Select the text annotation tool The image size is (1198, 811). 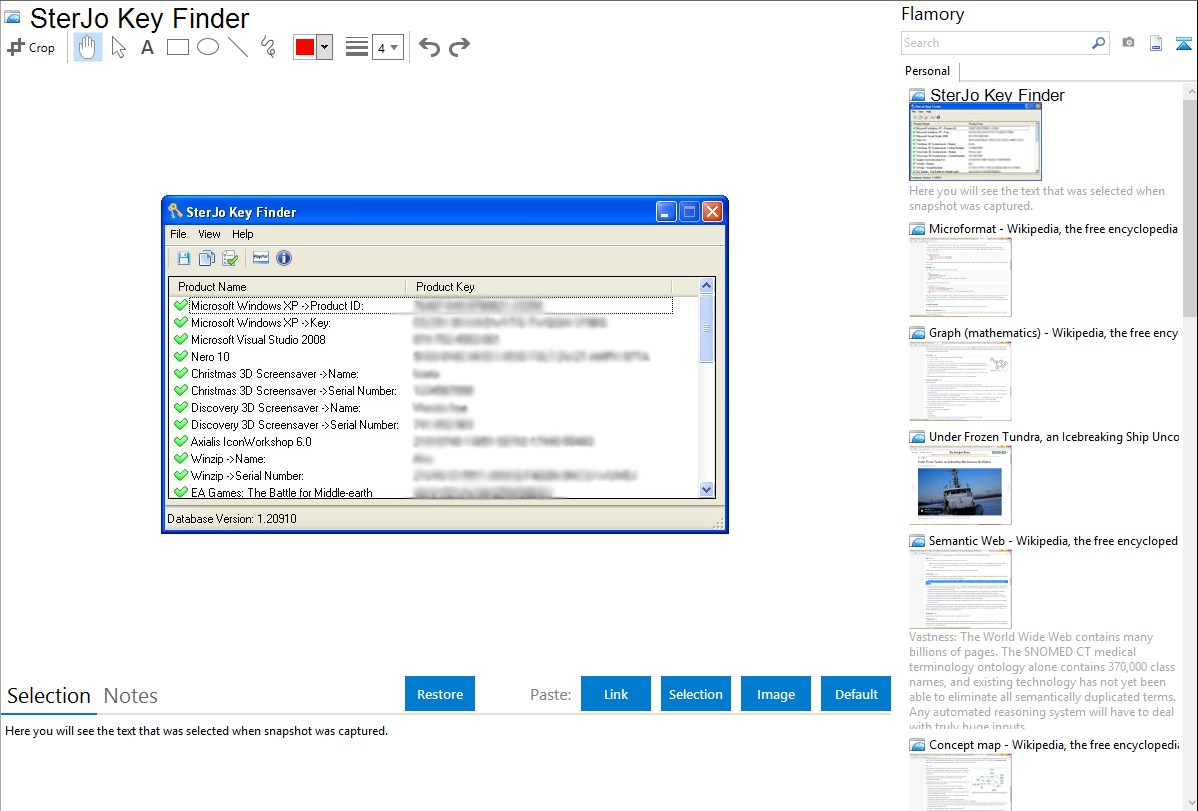point(147,47)
